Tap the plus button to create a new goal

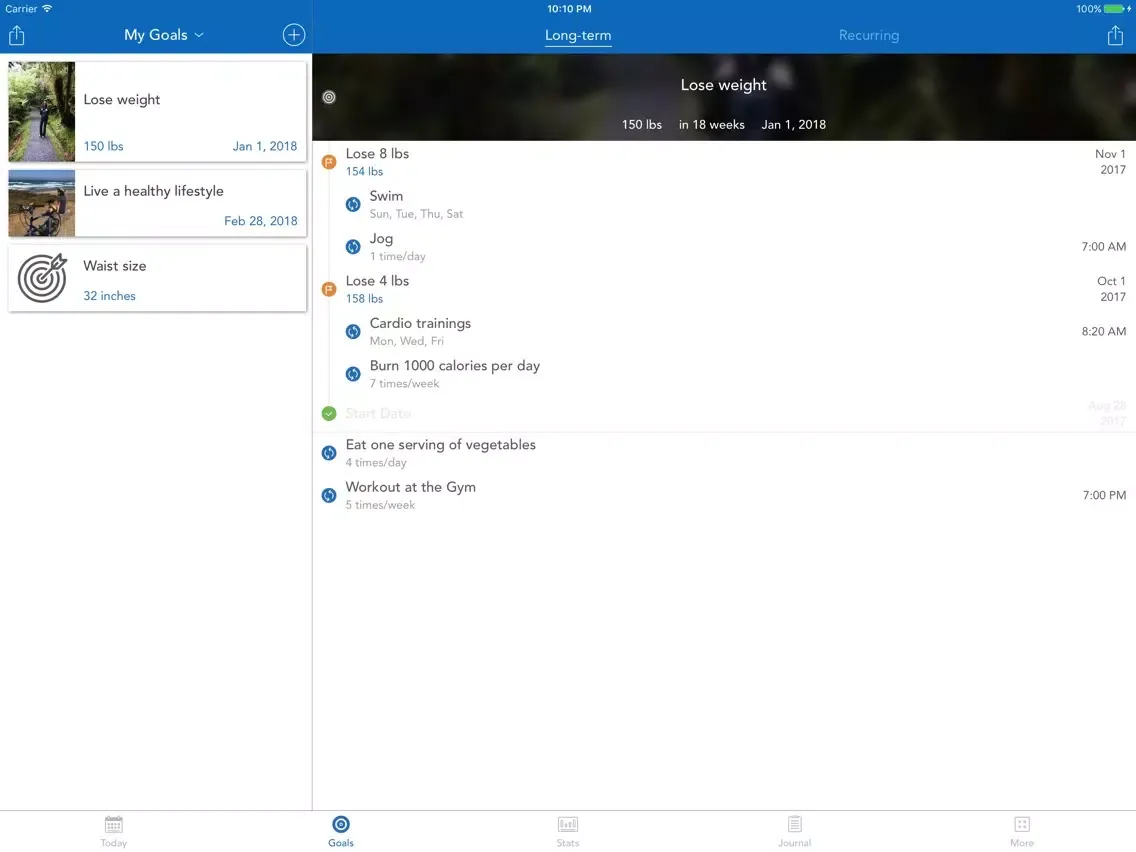(x=293, y=34)
